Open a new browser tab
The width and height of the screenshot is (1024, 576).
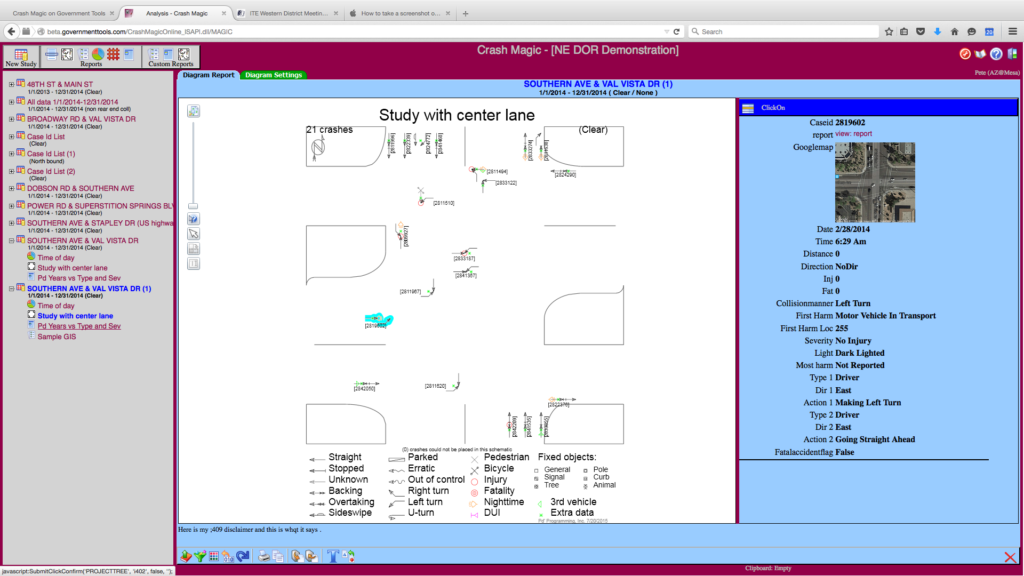click(466, 13)
